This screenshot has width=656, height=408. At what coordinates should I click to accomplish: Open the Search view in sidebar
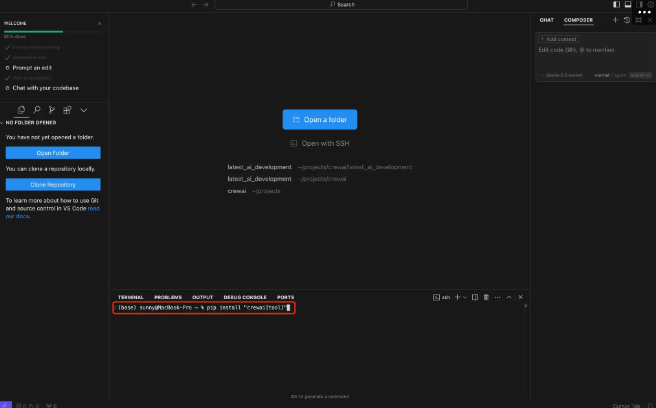click(x=37, y=109)
